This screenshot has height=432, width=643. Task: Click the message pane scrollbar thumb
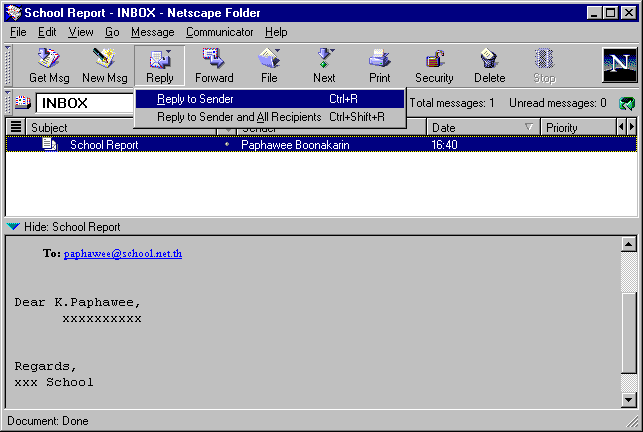[628, 332]
